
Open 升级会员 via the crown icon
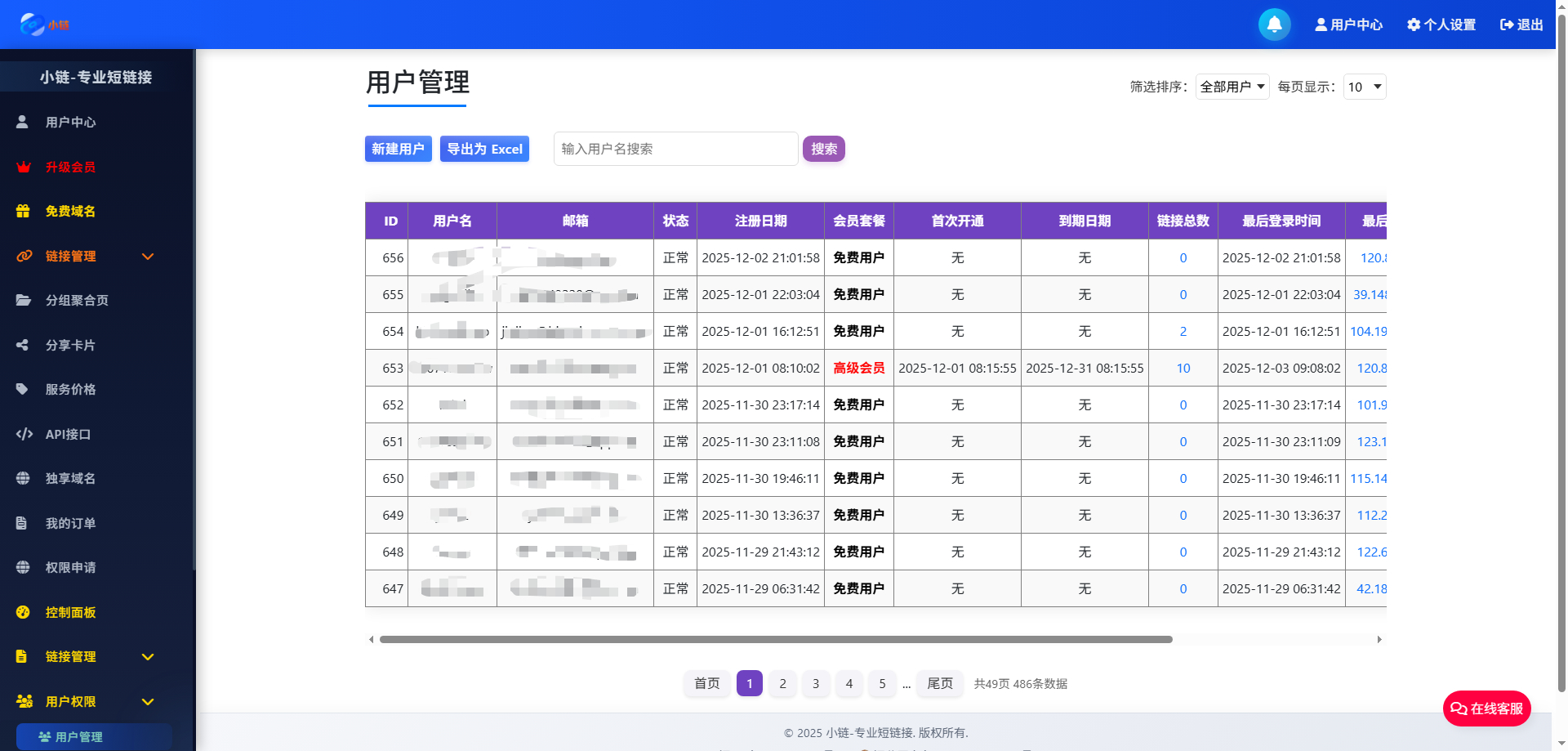(x=22, y=167)
